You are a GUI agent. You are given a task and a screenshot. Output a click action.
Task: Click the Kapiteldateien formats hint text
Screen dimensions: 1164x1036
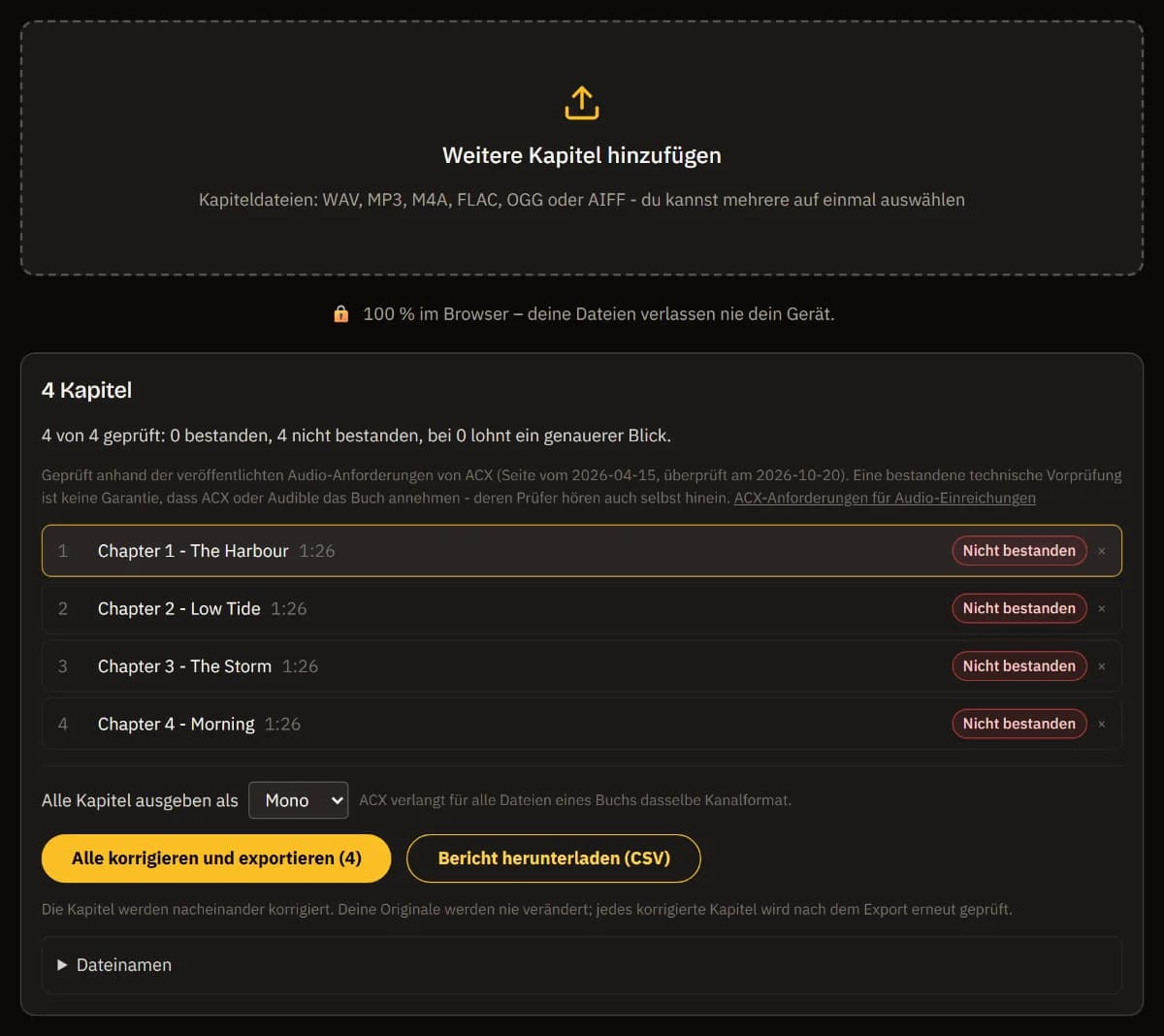(582, 200)
